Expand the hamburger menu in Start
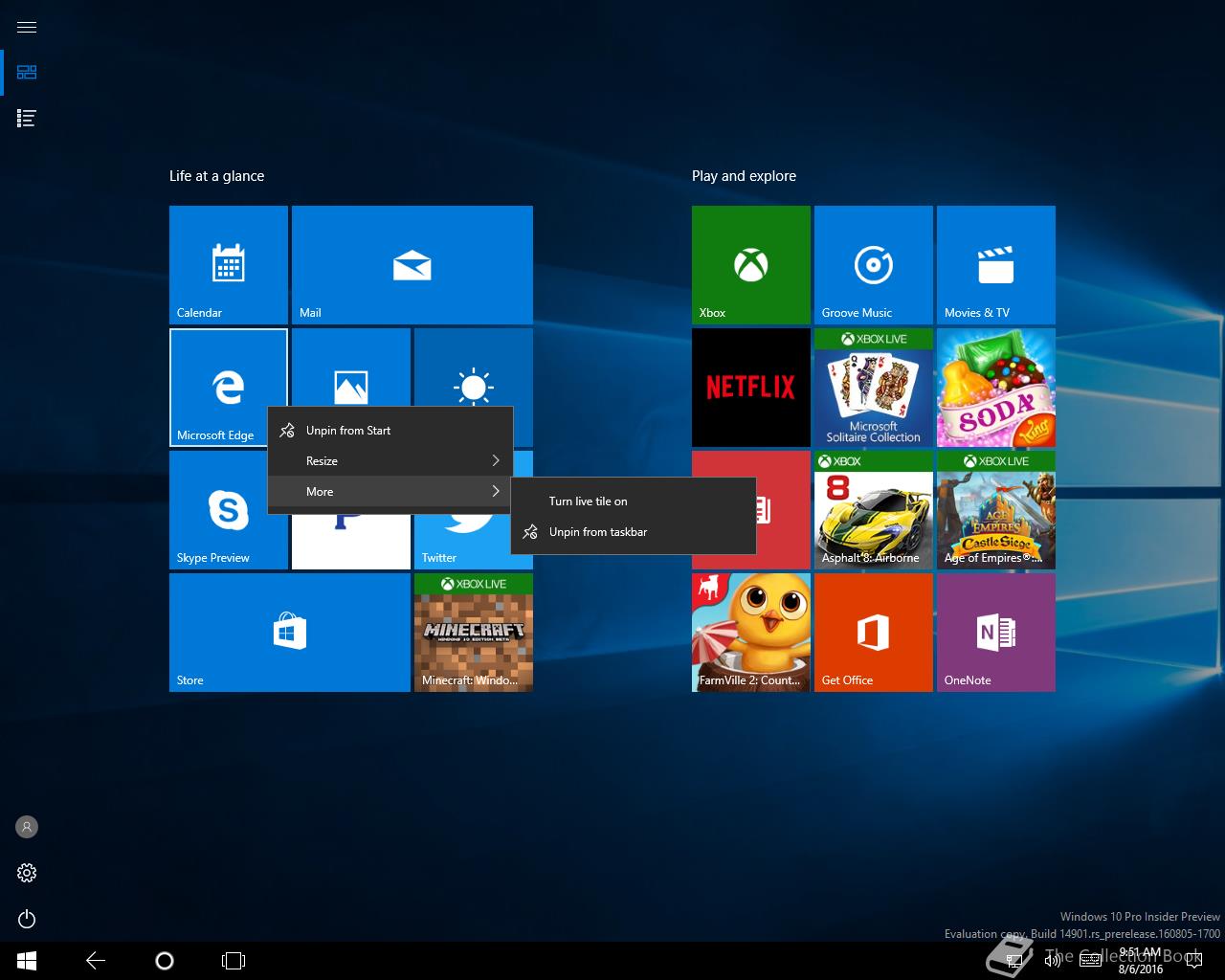Viewport: 1225px width, 980px height. 27,27
